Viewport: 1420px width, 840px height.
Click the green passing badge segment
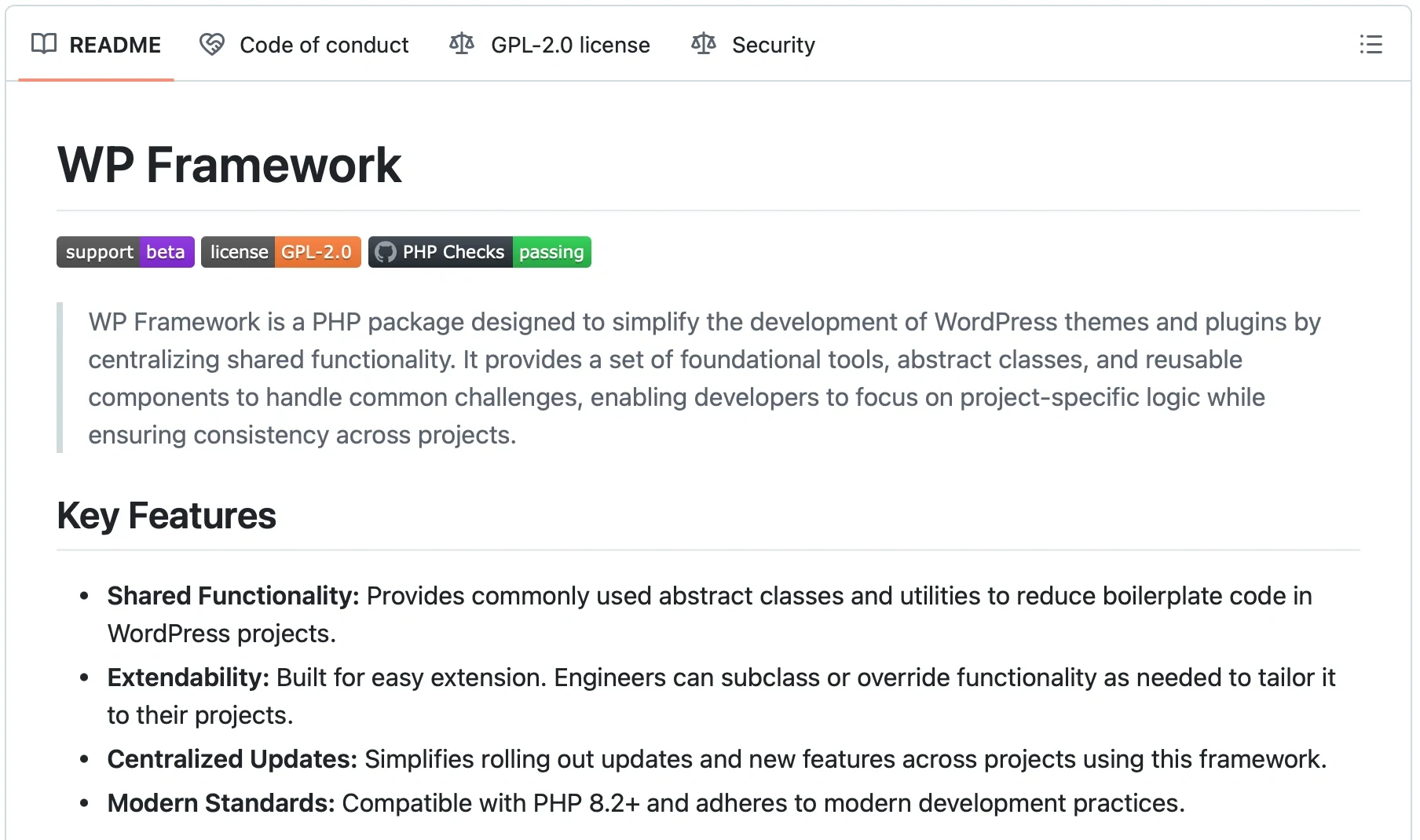551,252
